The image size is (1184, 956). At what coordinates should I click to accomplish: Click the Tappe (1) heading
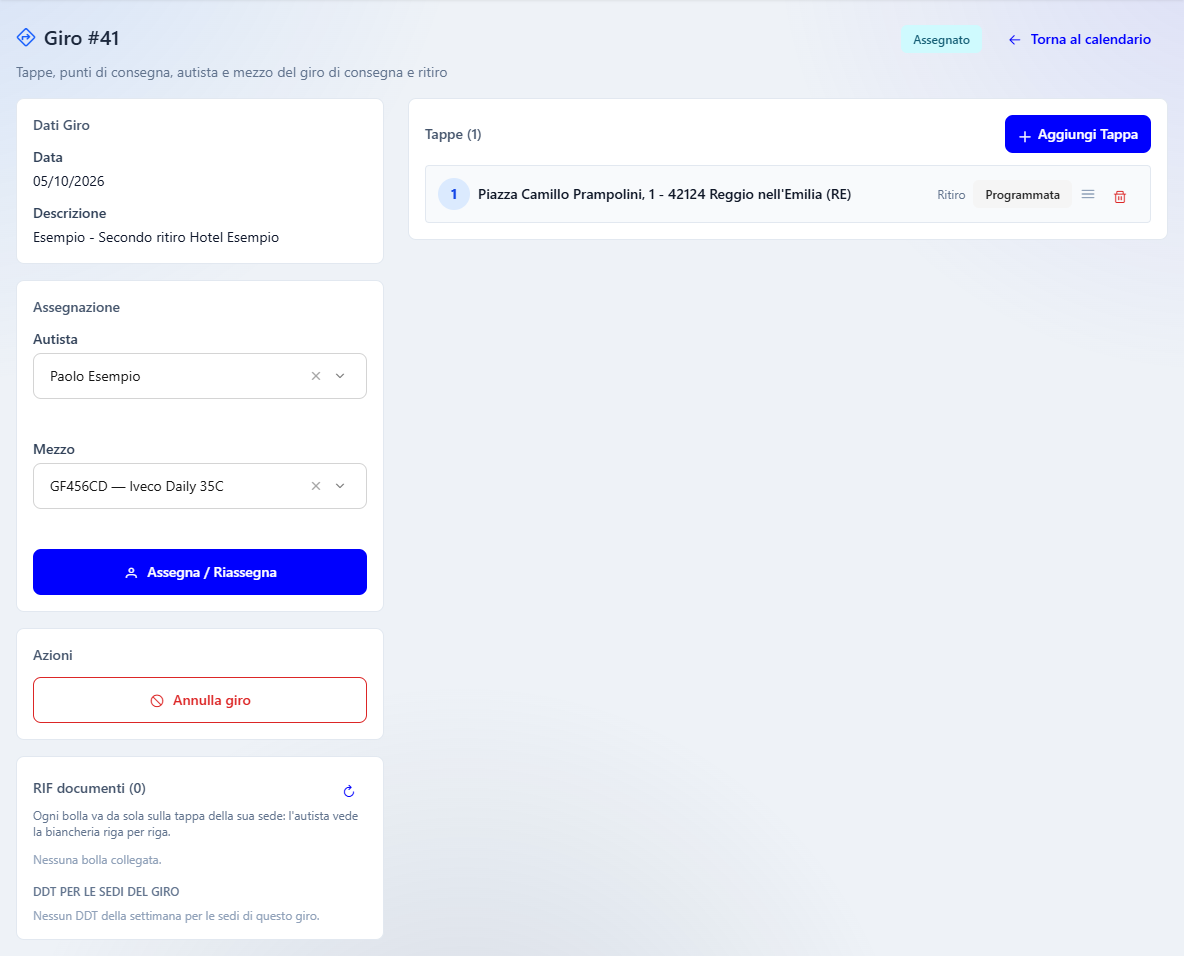[x=453, y=134]
